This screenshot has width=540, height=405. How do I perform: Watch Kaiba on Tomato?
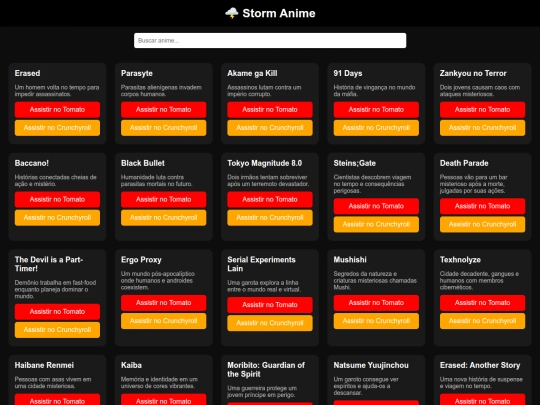164,399
